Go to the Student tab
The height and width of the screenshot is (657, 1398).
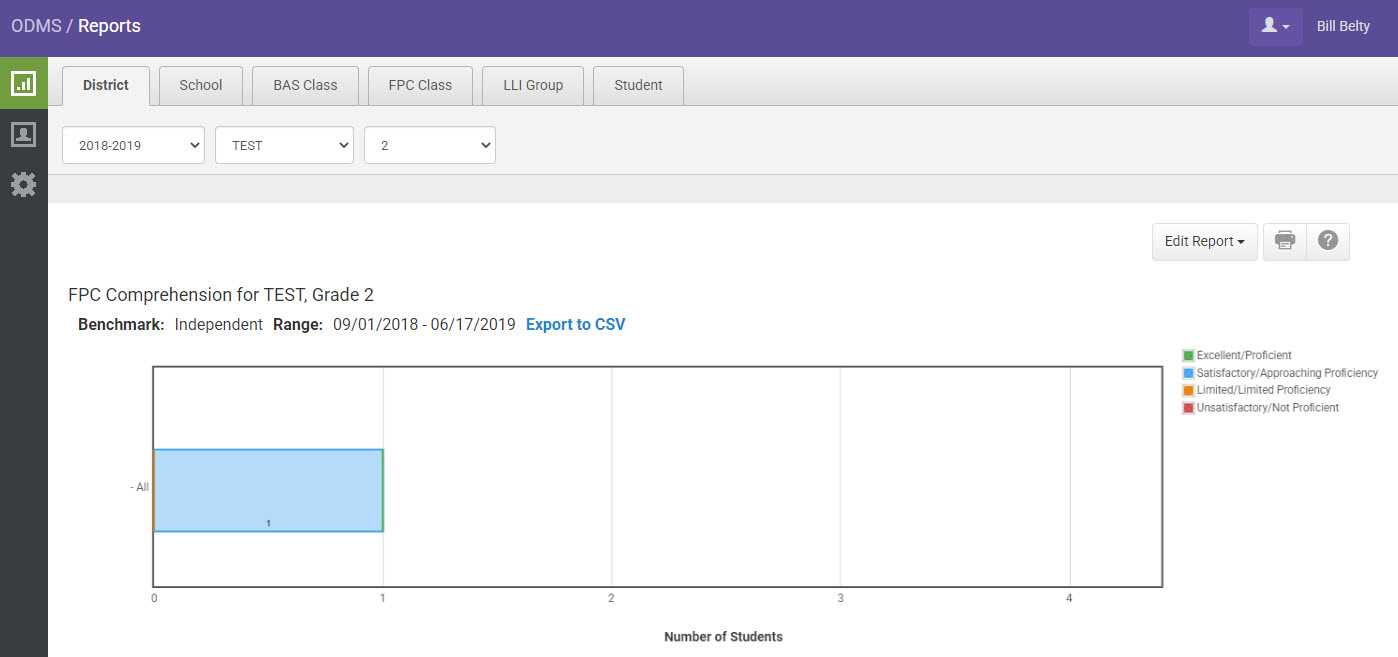click(638, 86)
